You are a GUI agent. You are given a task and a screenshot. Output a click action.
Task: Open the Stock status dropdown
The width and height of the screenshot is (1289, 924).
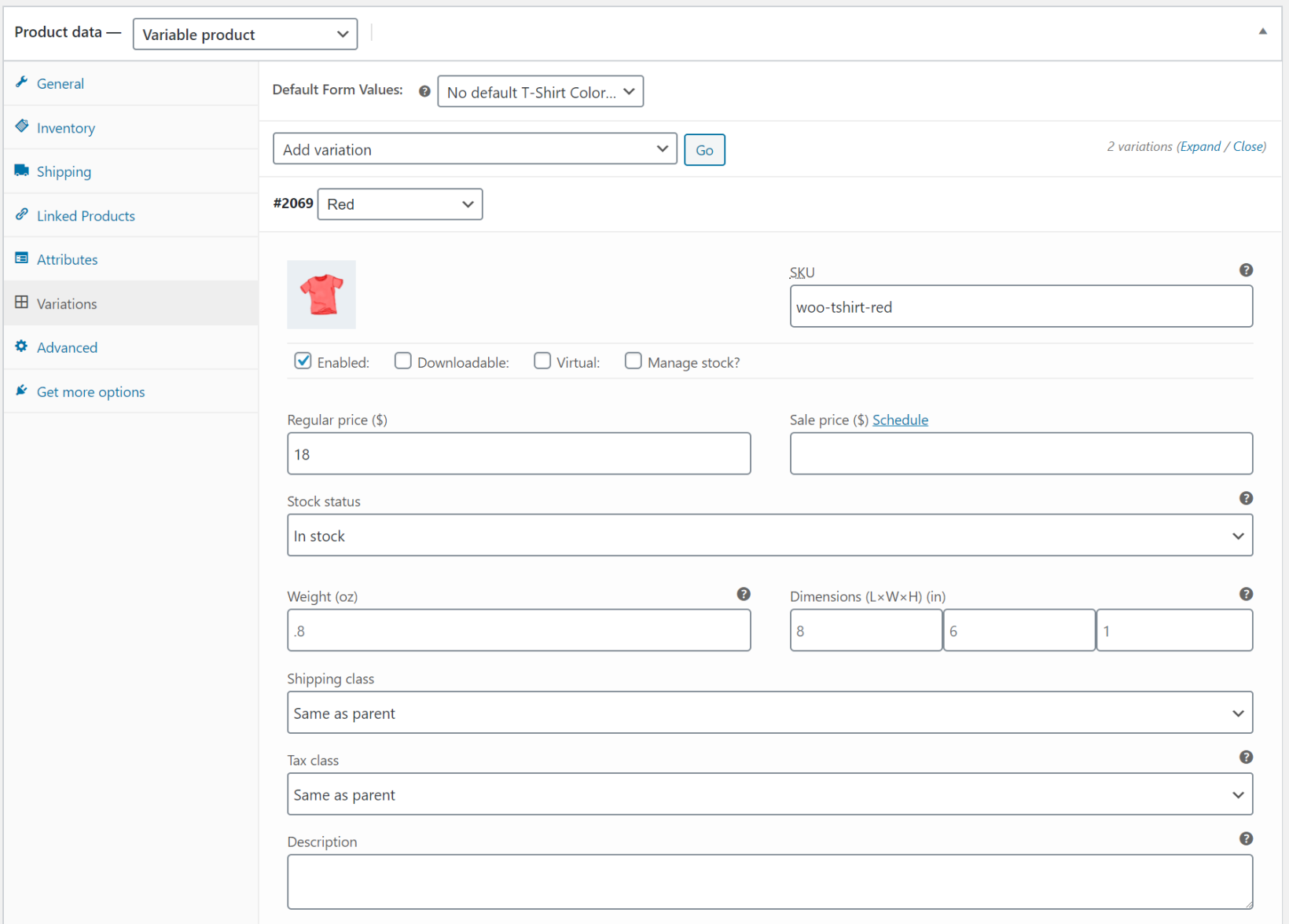[x=769, y=536]
